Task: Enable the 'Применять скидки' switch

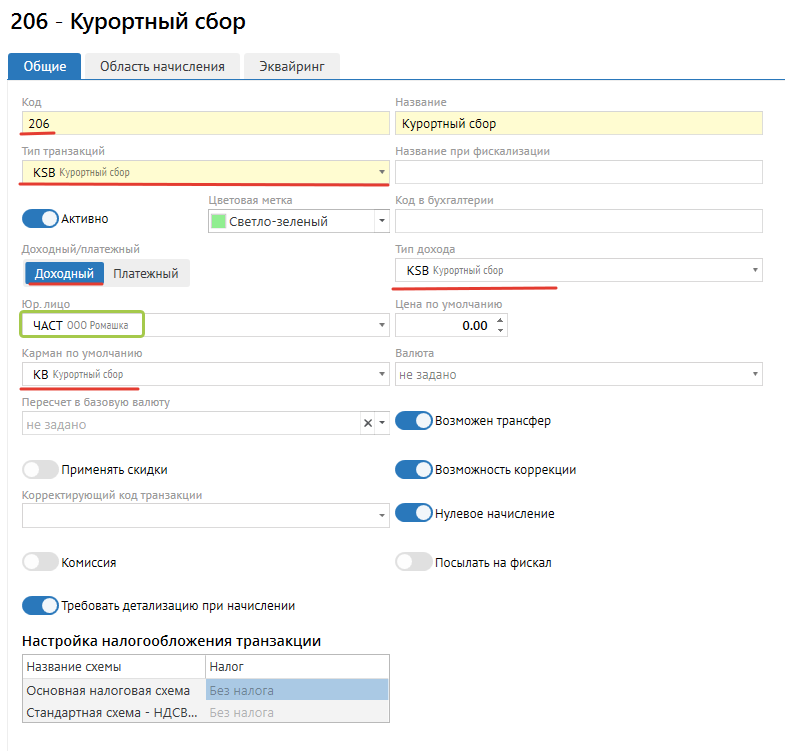Action: pyautogui.click(x=40, y=469)
